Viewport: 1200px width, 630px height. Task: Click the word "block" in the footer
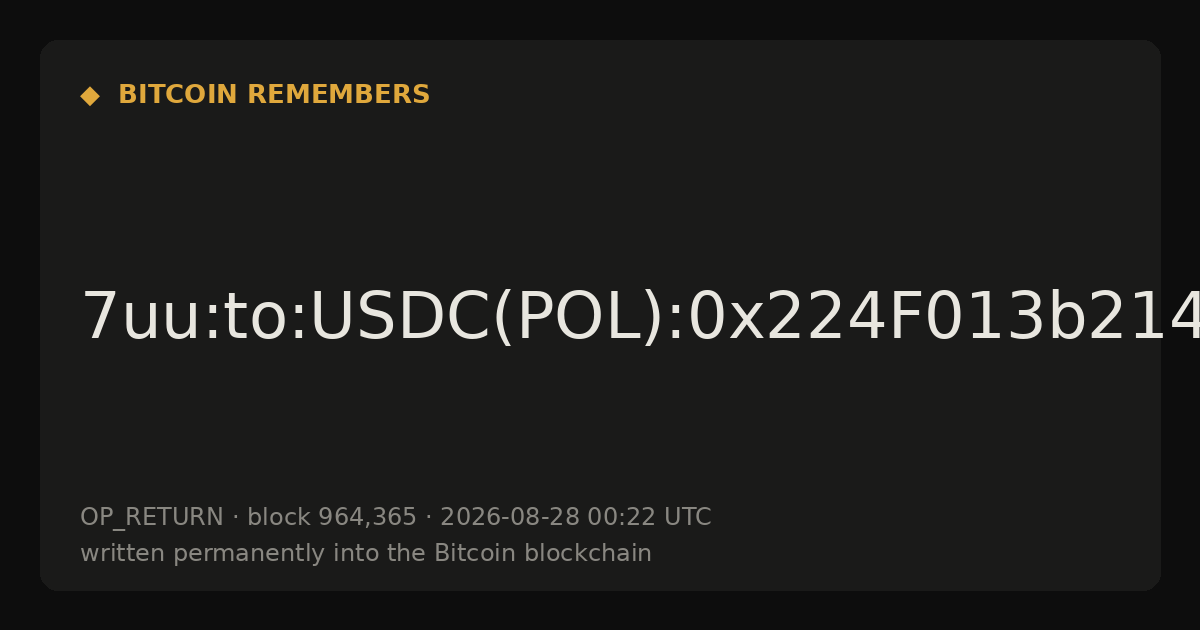(x=279, y=518)
